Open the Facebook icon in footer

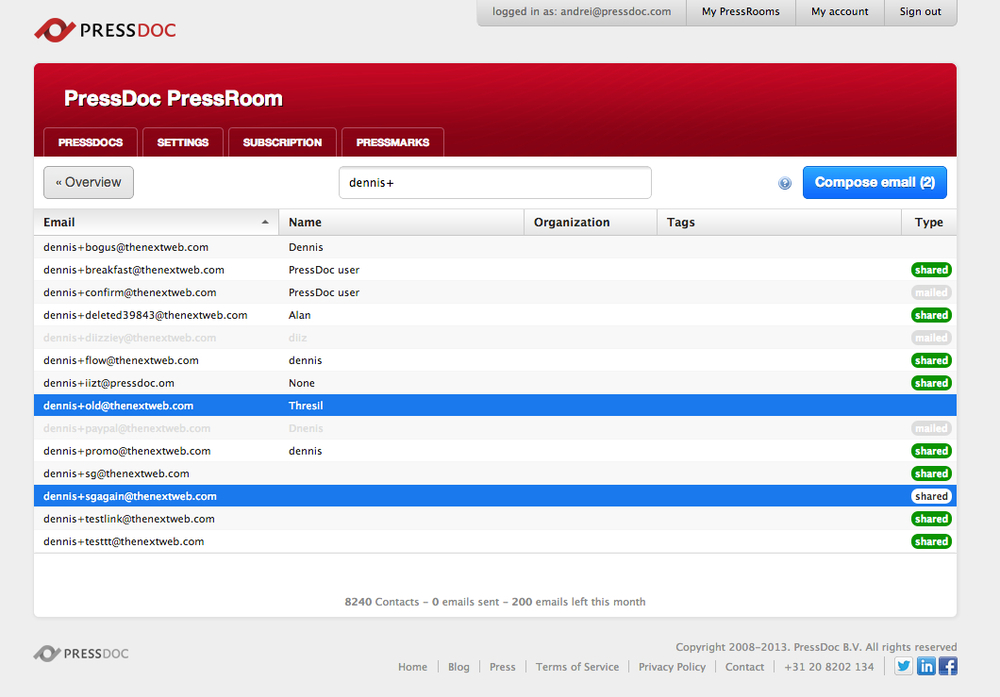(947, 666)
